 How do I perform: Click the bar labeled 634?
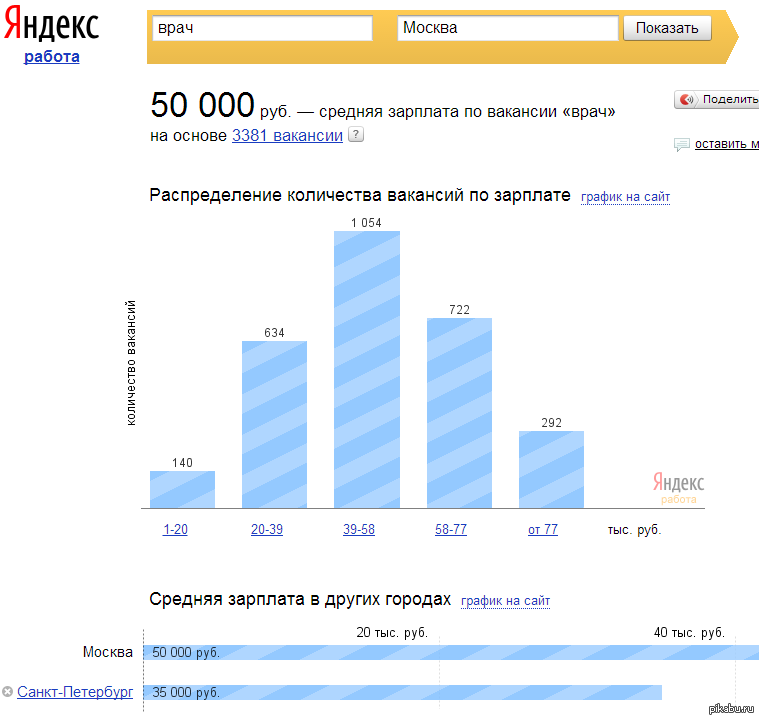click(x=274, y=425)
